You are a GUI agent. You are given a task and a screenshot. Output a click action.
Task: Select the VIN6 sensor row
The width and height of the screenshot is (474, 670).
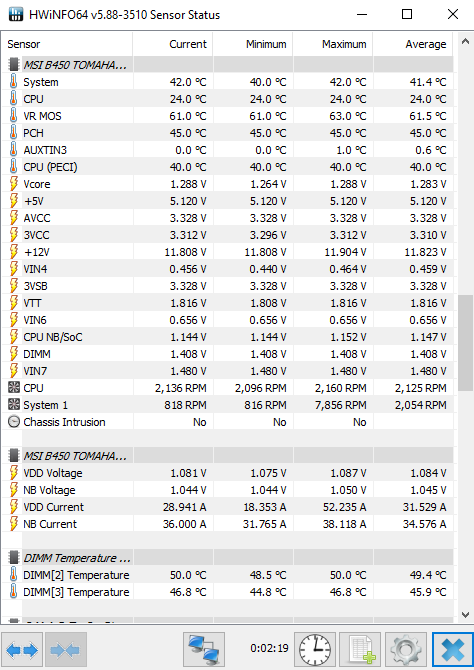click(227, 320)
